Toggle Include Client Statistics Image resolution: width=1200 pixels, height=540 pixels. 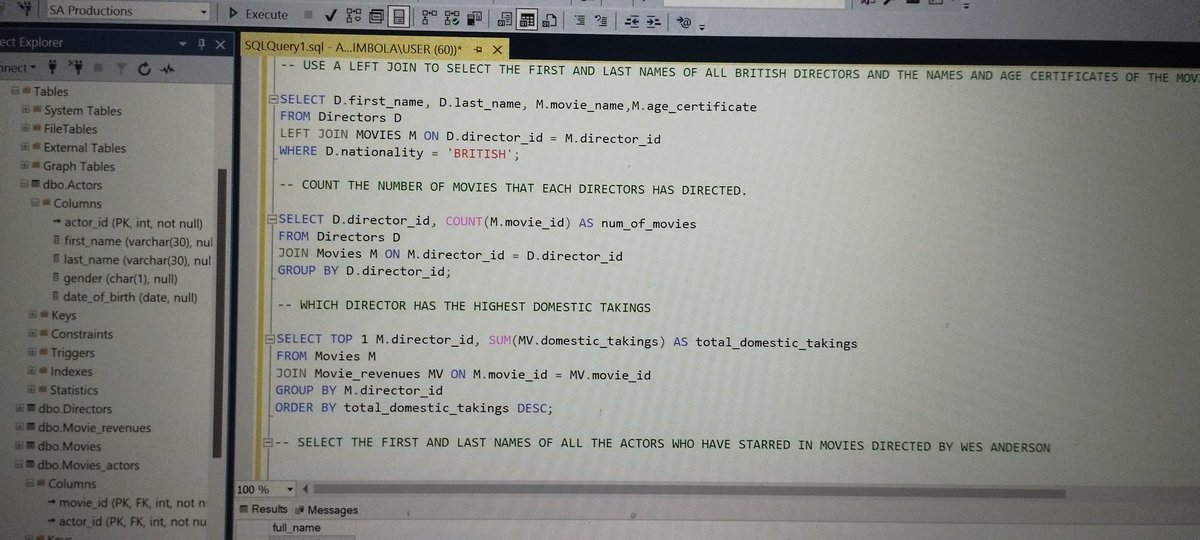475,18
